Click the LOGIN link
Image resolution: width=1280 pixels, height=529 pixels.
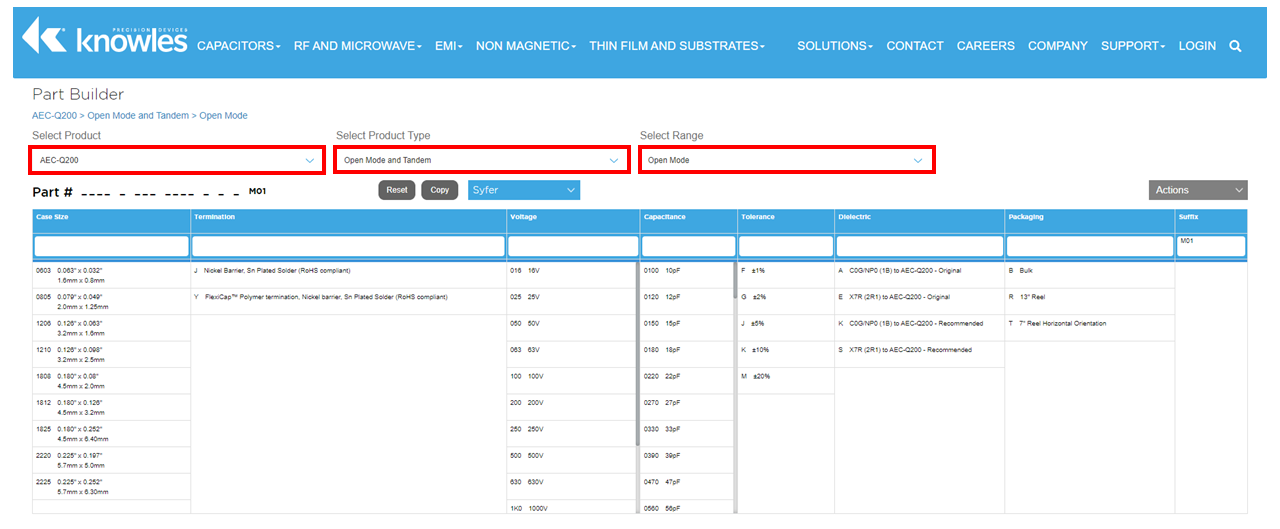point(1197,46)
